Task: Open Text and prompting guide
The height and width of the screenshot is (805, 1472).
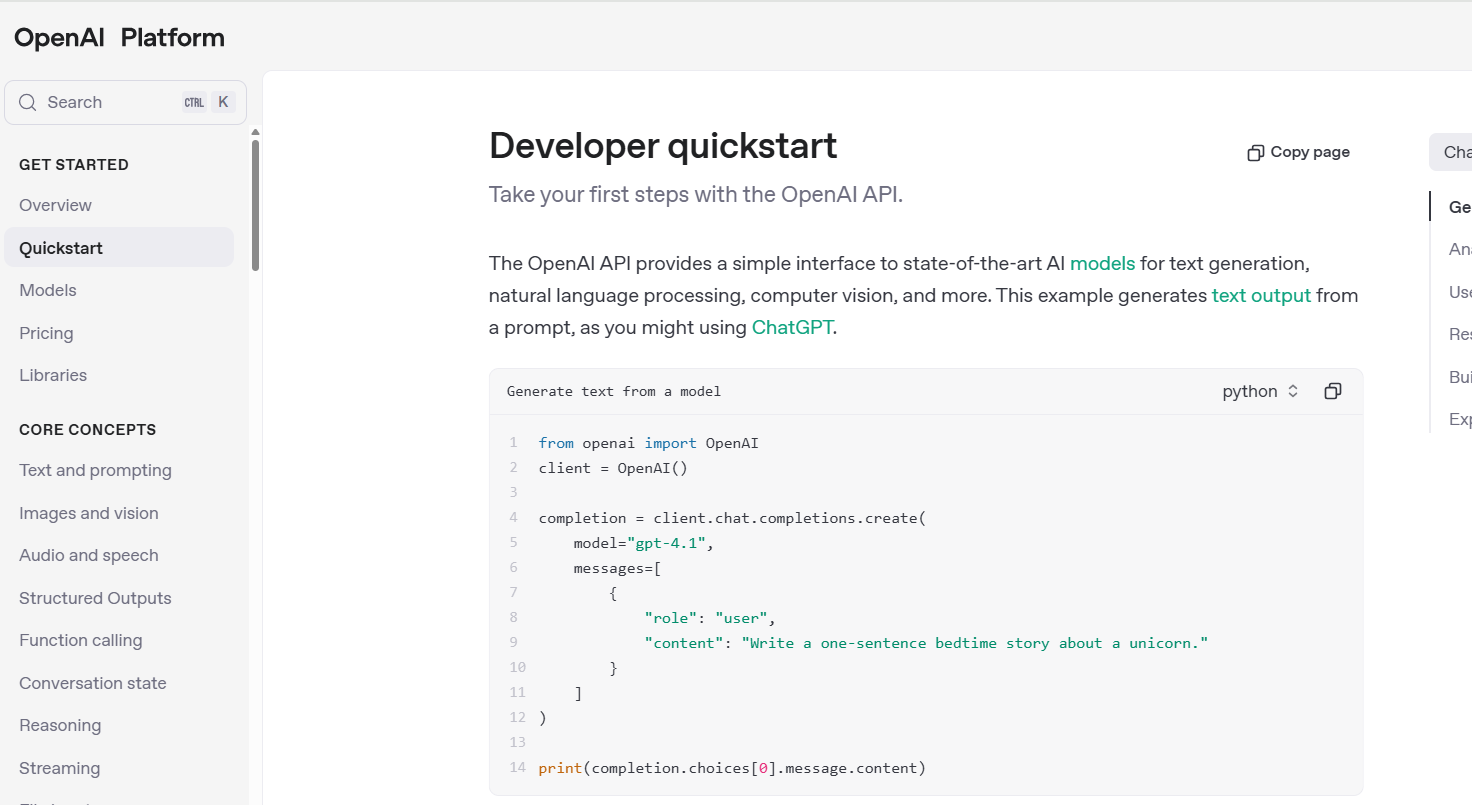Action: click(95, 470)
